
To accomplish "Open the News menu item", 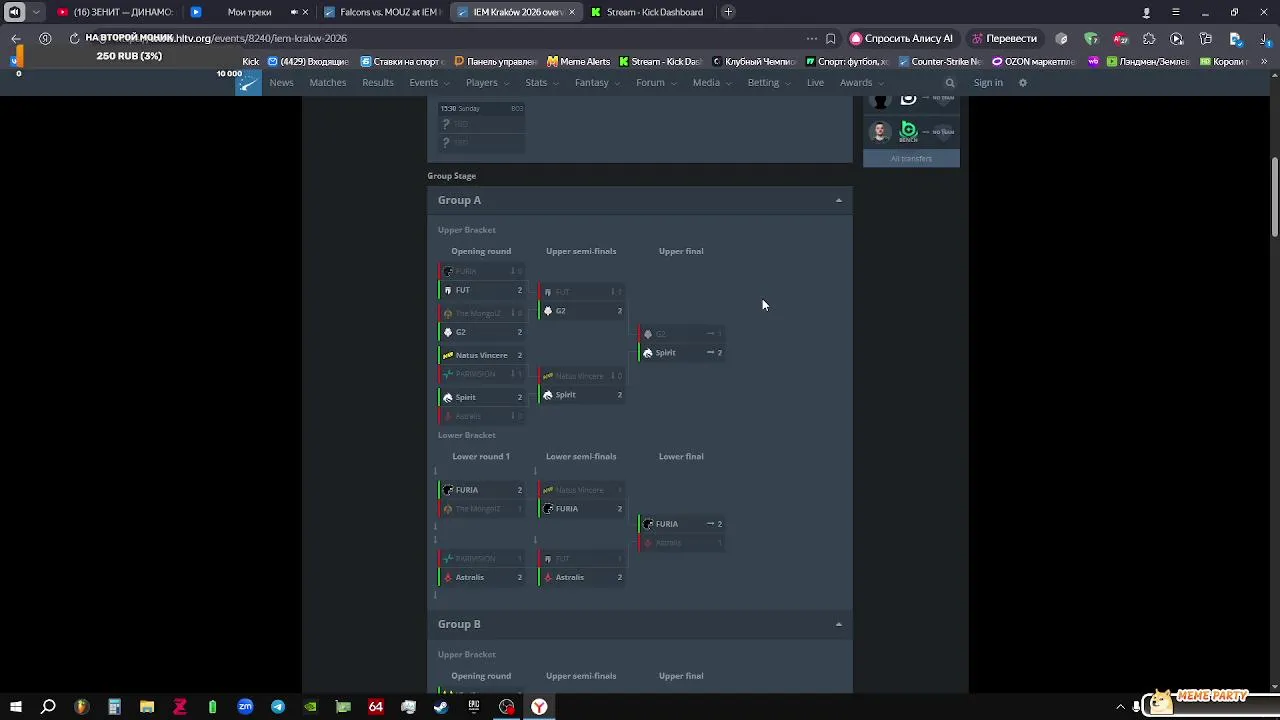I will (281, 83).
